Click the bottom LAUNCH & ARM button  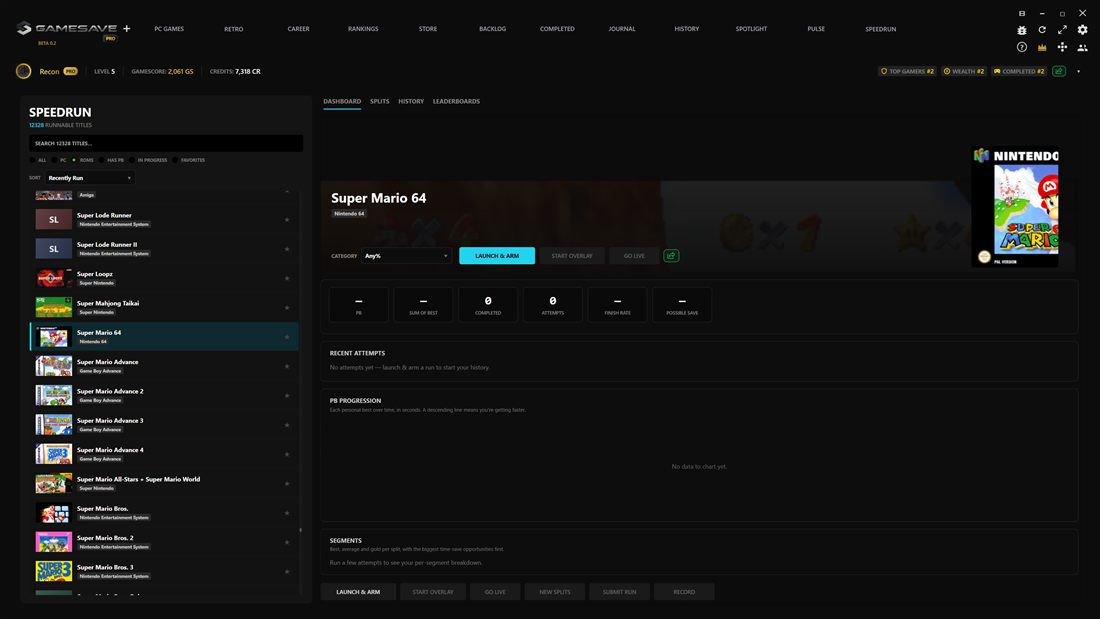[358, 592]
